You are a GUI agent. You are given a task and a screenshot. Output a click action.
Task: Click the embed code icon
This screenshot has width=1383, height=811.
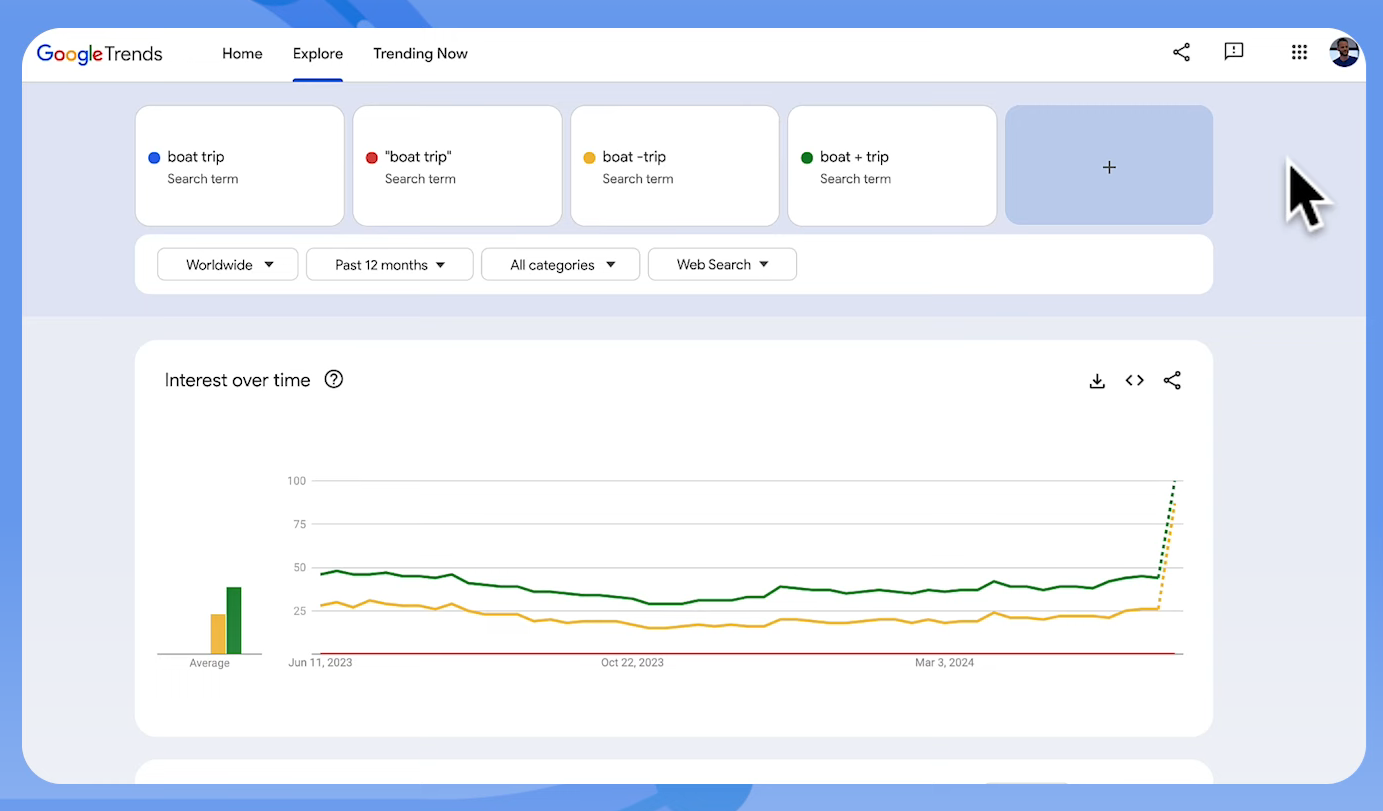tap(1134, 380)
